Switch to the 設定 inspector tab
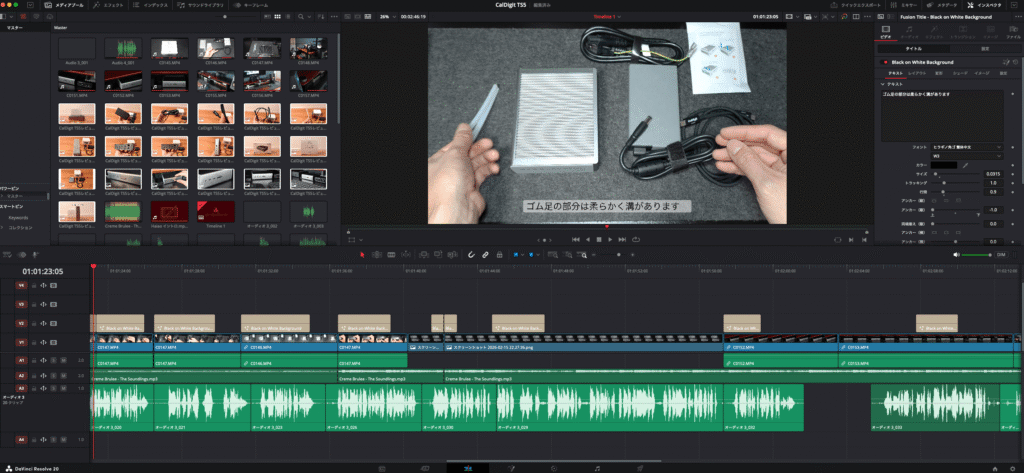The image size is (1024, 473). [x=985, y=47]
